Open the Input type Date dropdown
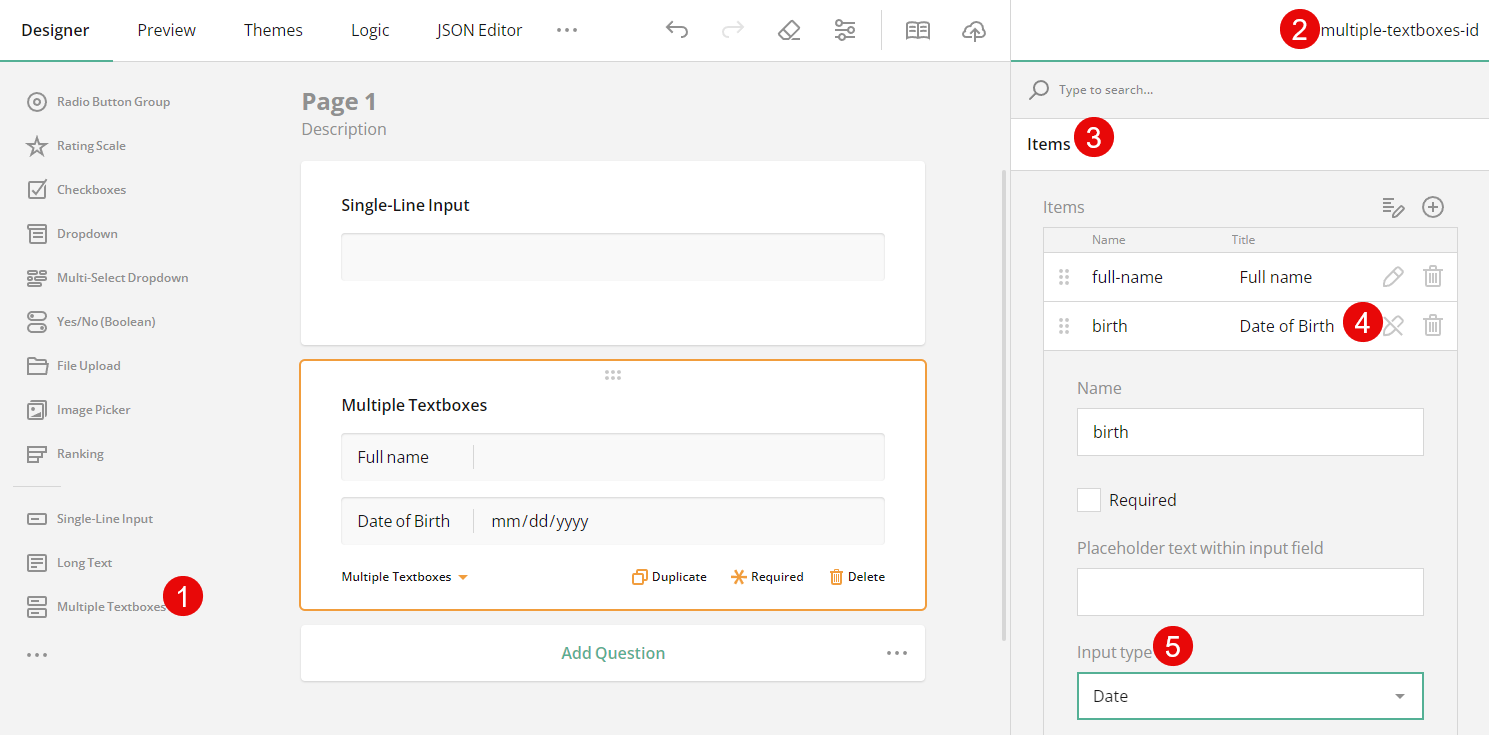This screenshot has width=1489, height=735. 1249,696
